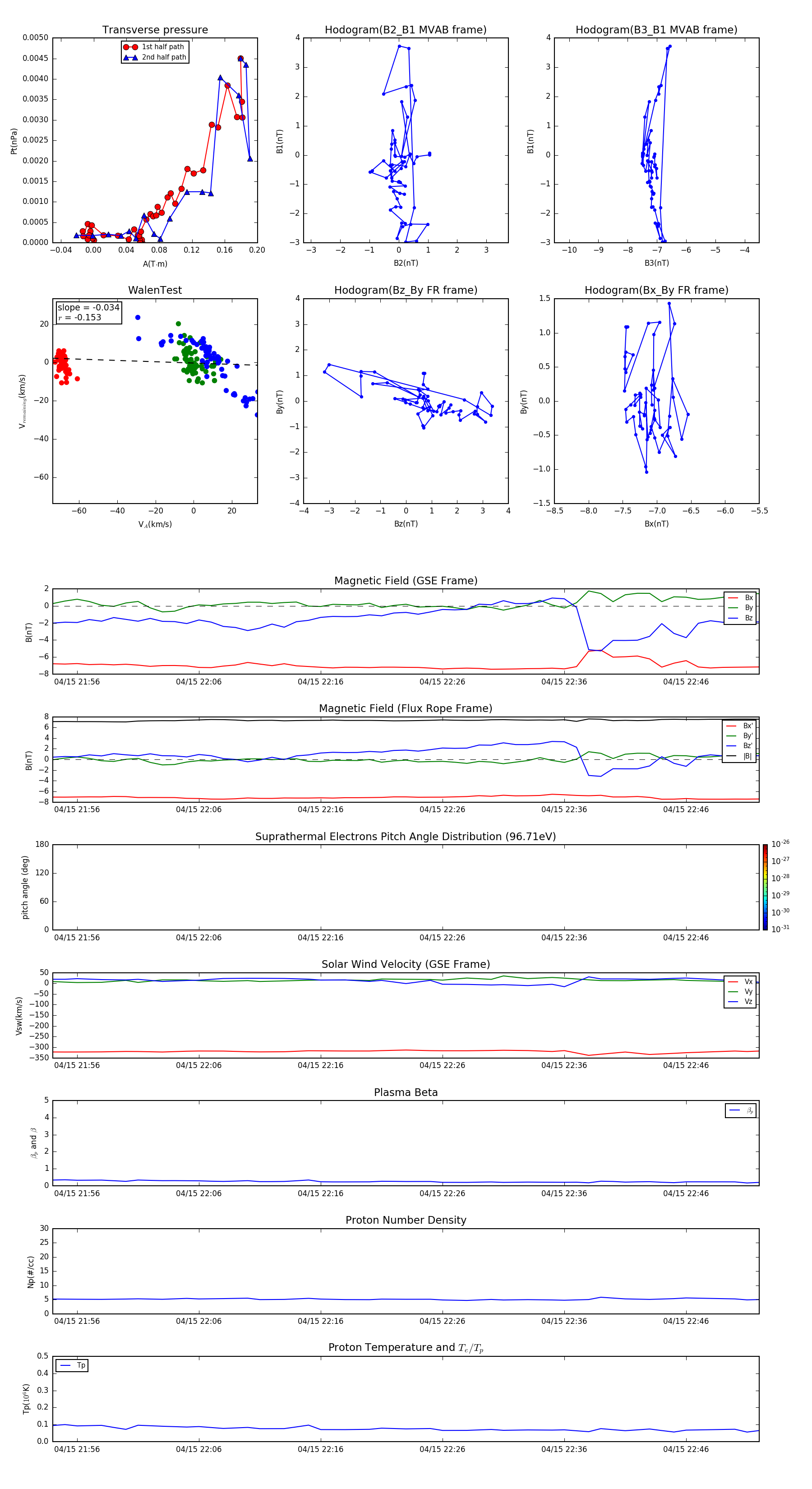Click '2nd half path' legend entry
This screenshot has width=812, height=1489.
155,57
